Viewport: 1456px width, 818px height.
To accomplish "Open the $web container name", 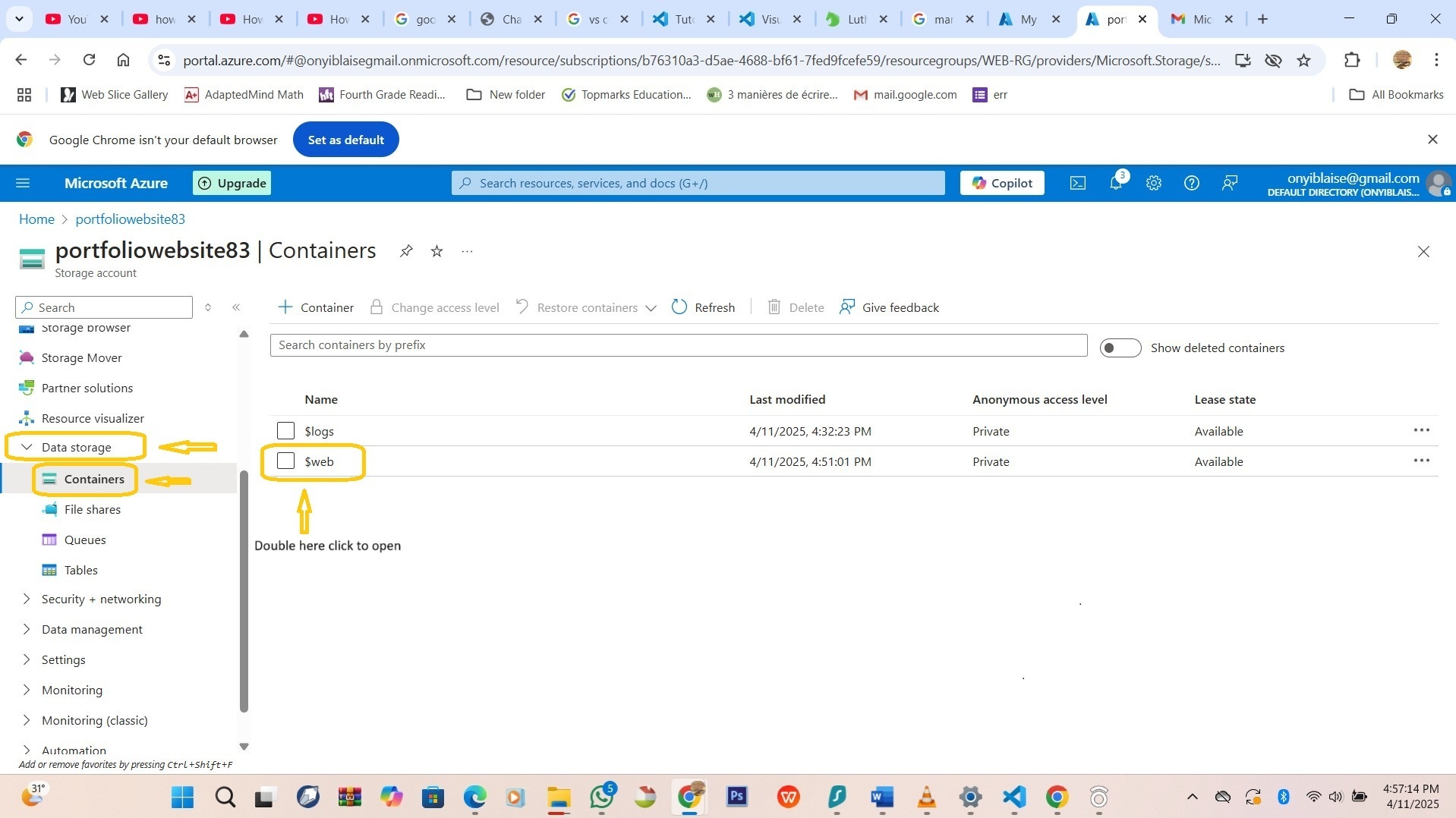I will pos(319,461).
